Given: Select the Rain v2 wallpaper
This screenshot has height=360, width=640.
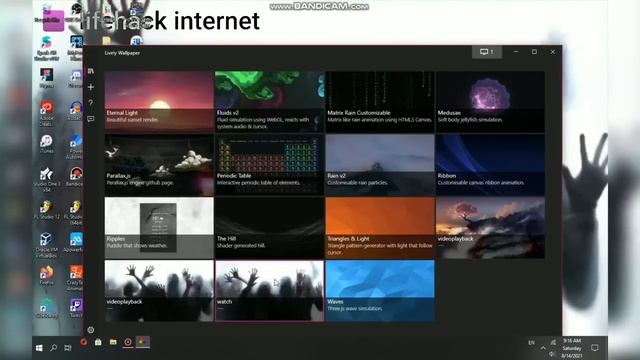Looking at the screenshot, I should pyautogui.click(x=380, y=164).
